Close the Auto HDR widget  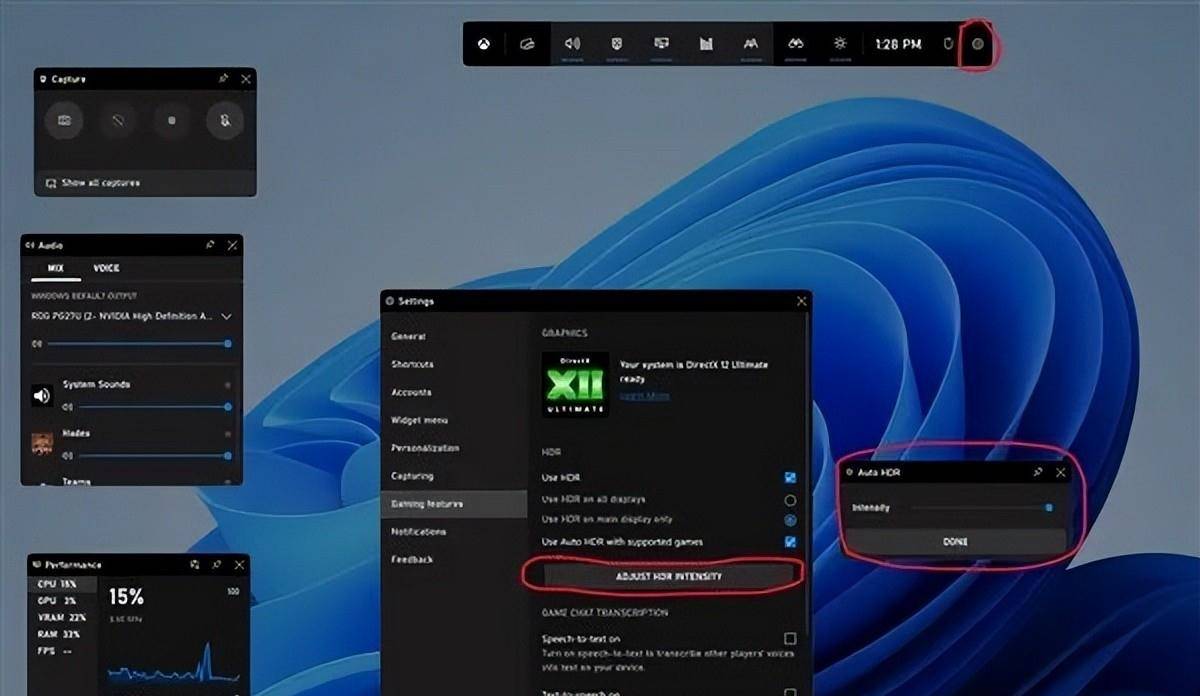[1061, 472]
